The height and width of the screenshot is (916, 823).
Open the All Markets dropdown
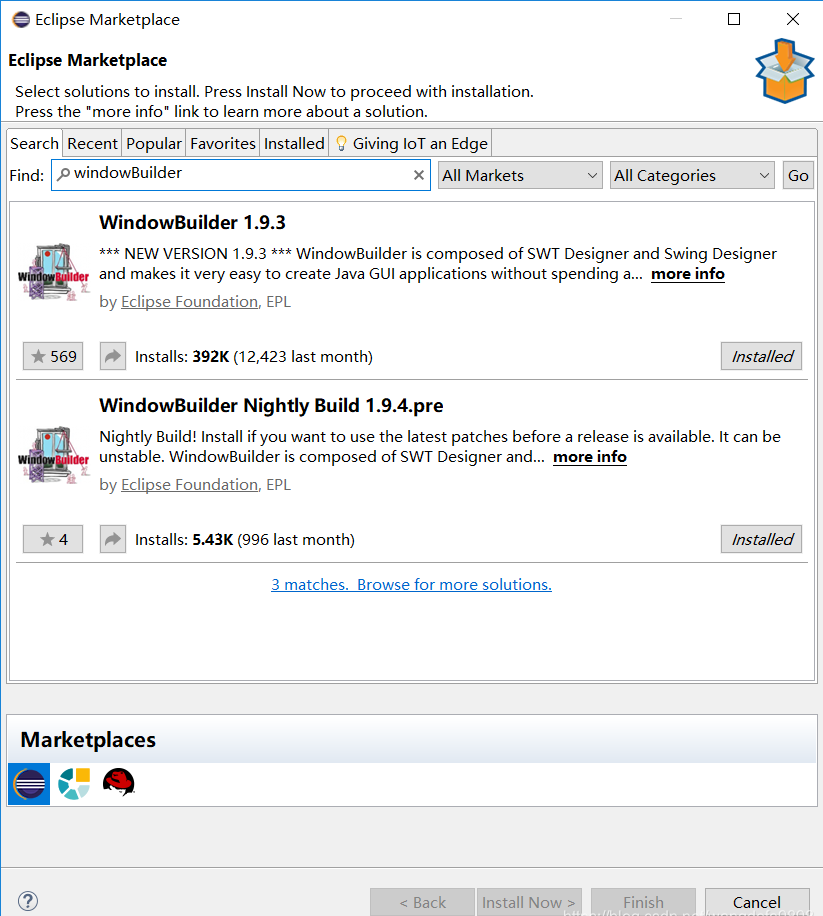pyautogui.click(x=520, y=175)
